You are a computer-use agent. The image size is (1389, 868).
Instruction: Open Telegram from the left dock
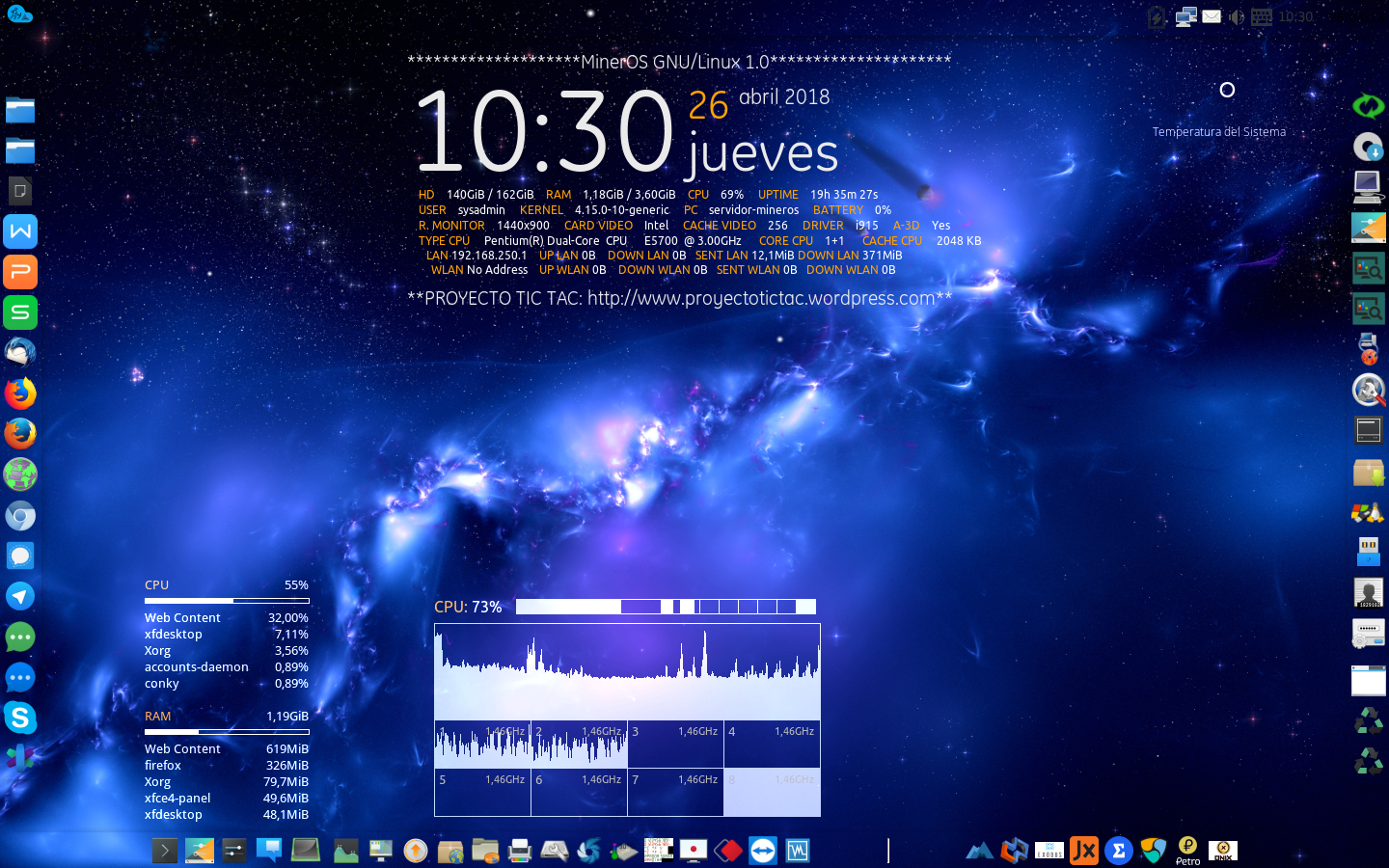[20, 596]
